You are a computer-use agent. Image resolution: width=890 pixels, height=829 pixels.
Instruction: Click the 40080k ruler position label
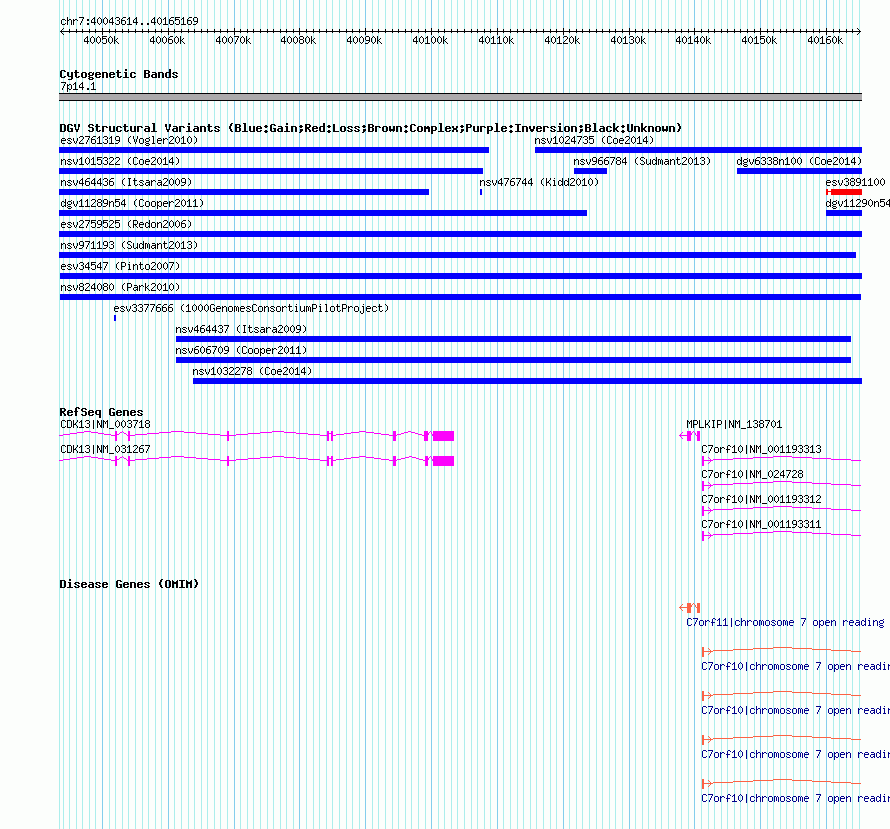(298, 40)
